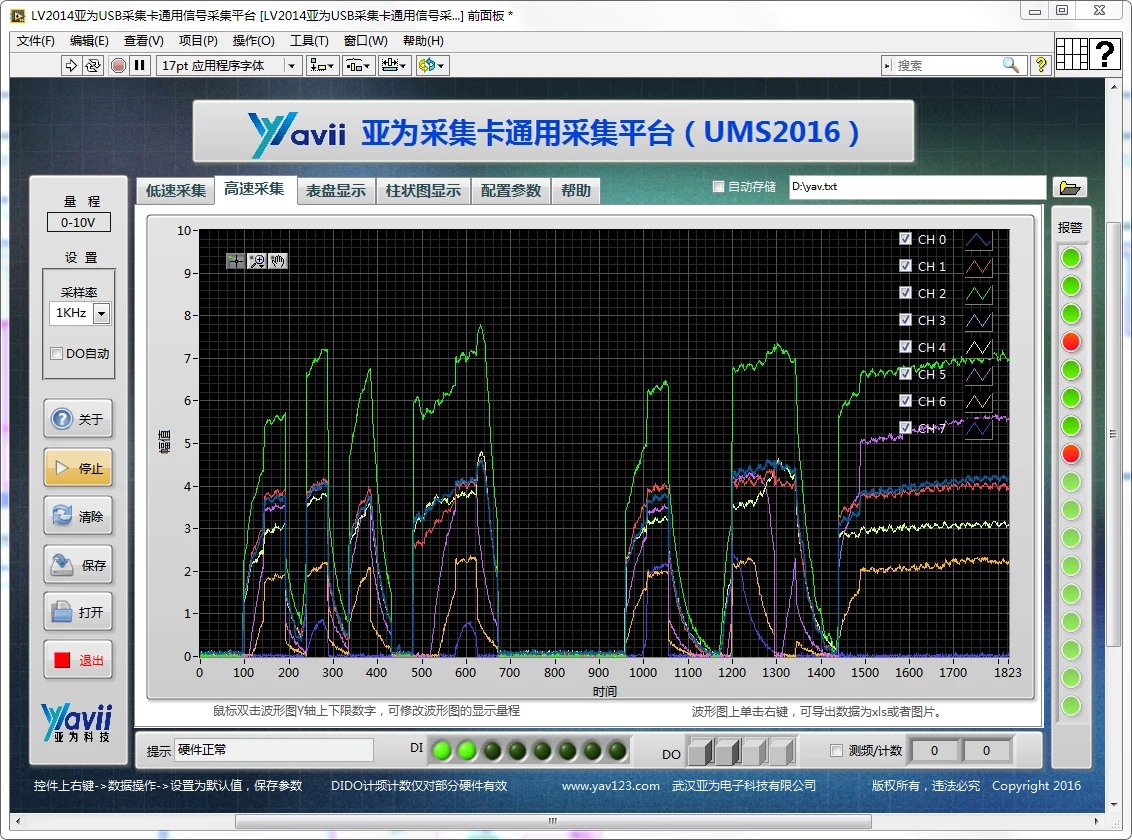Click the VI question mark icon
Viewport: 1132px width, 840px height.
pos(1105,53)
